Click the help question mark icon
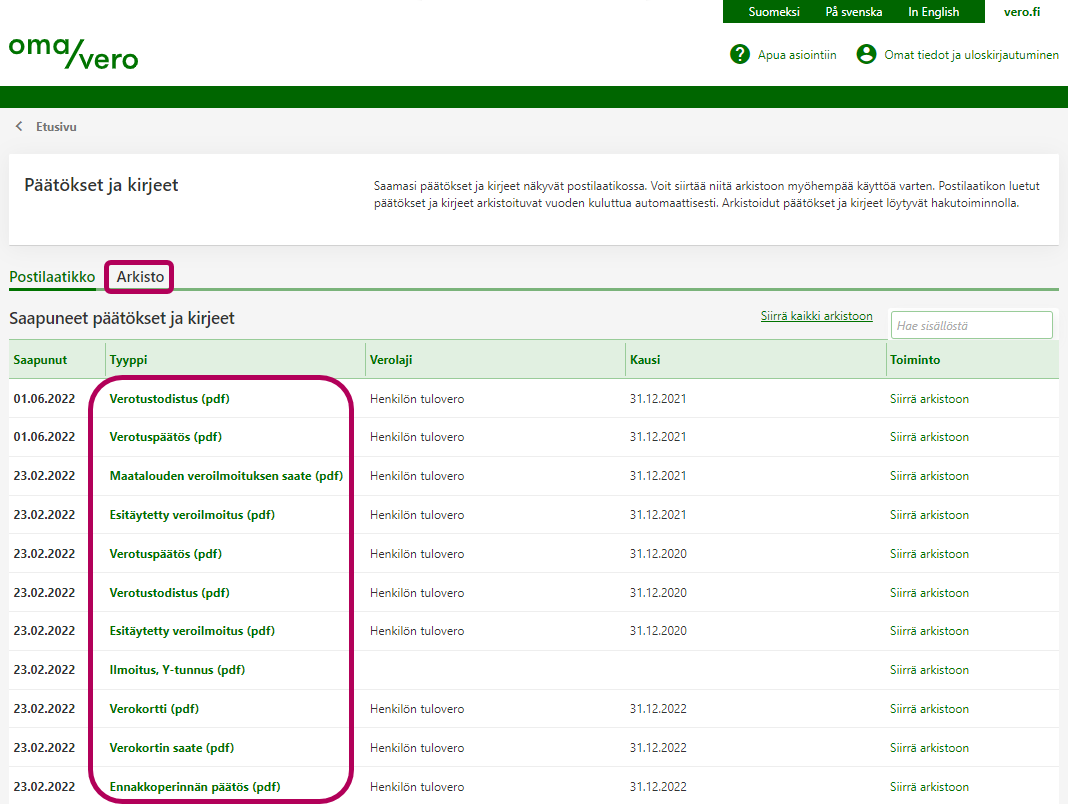 (740, 54)
